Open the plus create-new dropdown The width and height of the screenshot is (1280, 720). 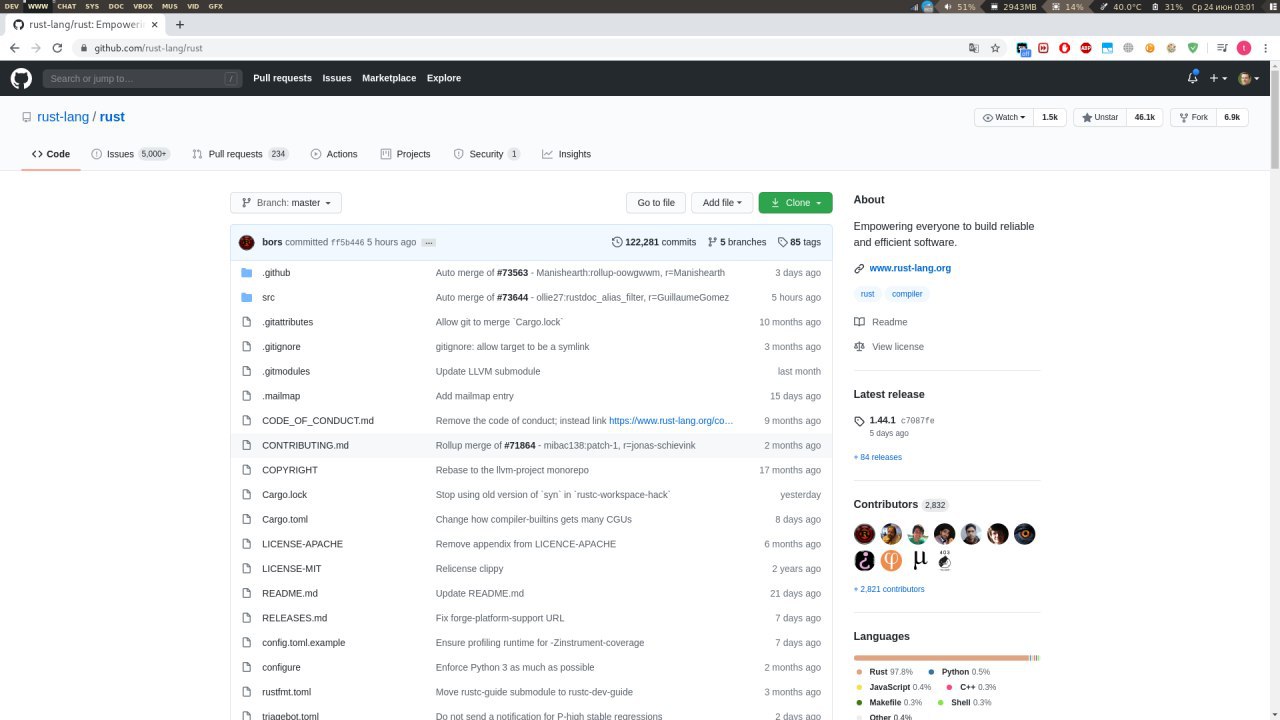coord(1218,78)
